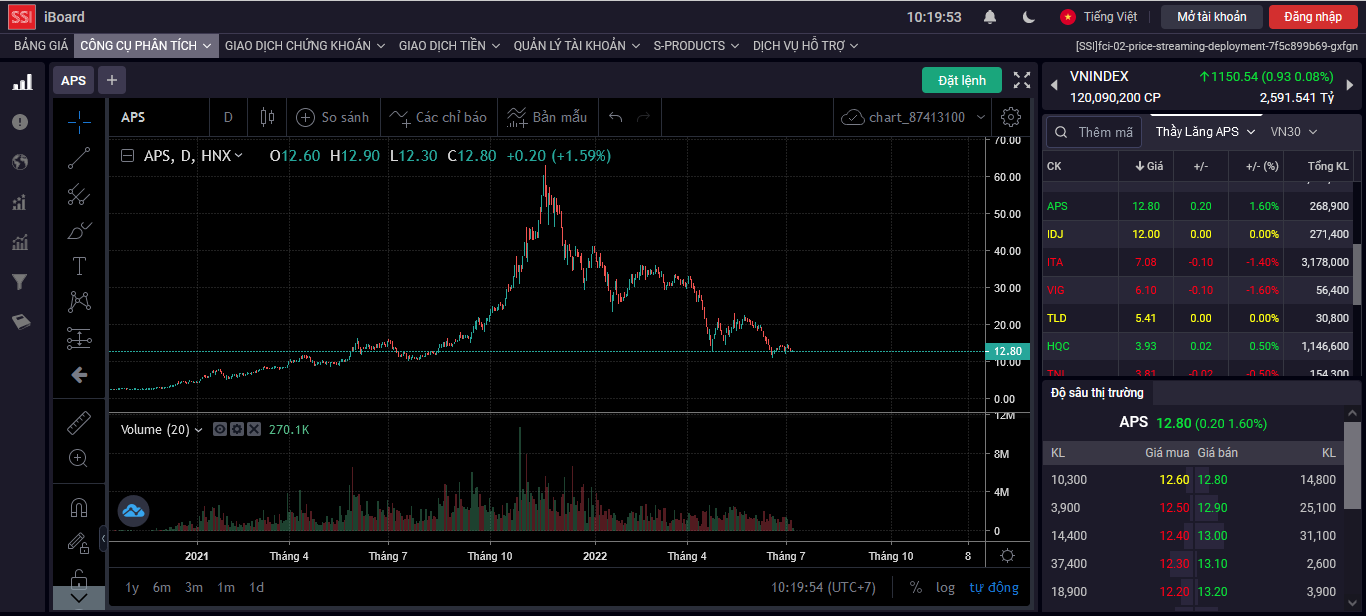Select the crosshair cursor tool
Image resolution: width=1366 pixels, height=616 pixels.
pyautogui.click(x=79, y=122)
